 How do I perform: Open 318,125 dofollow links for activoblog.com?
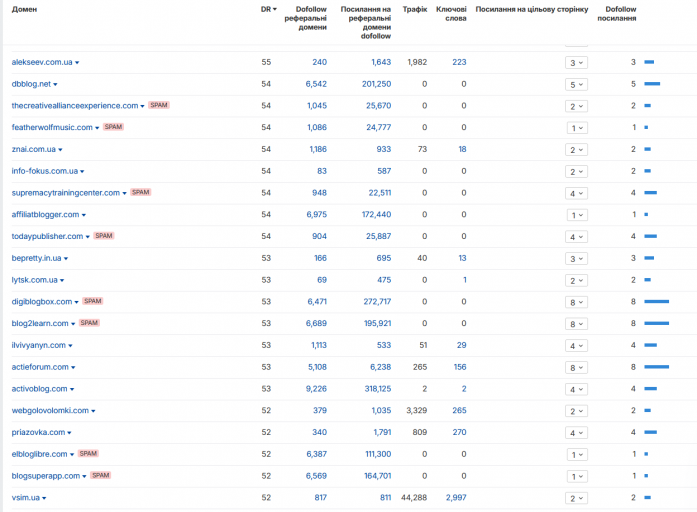point(378,389)
